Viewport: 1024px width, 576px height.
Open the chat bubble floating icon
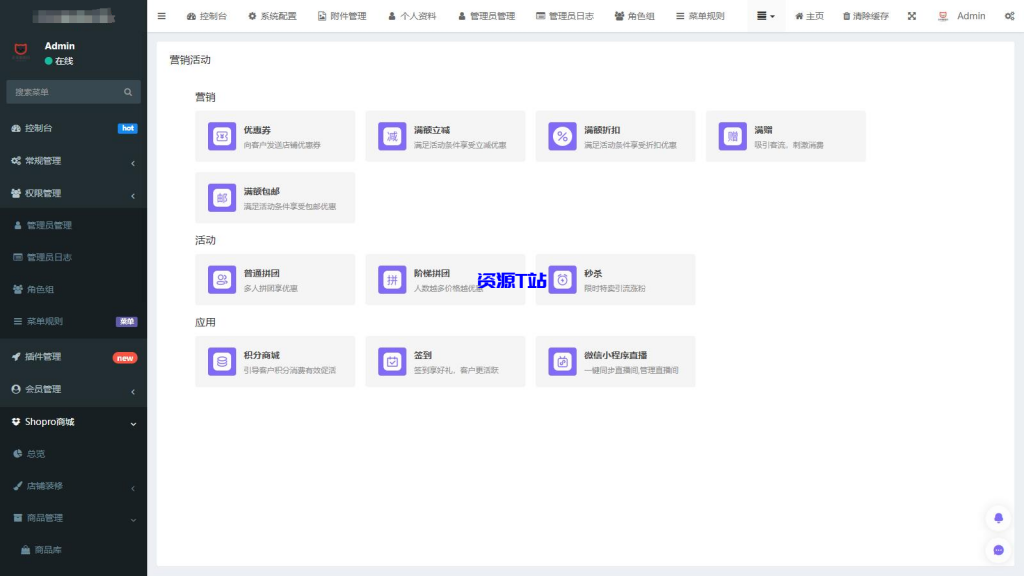click(997, 550)
